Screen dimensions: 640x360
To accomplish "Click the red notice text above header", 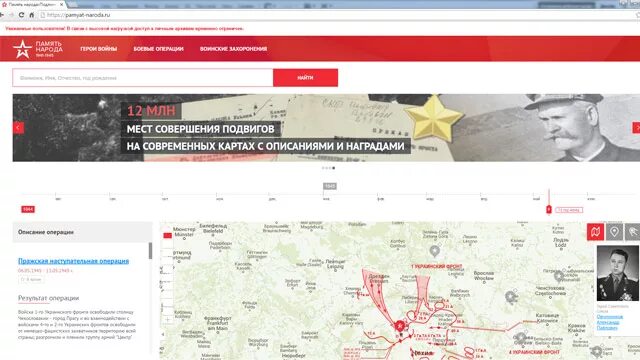I will (124, 29).
